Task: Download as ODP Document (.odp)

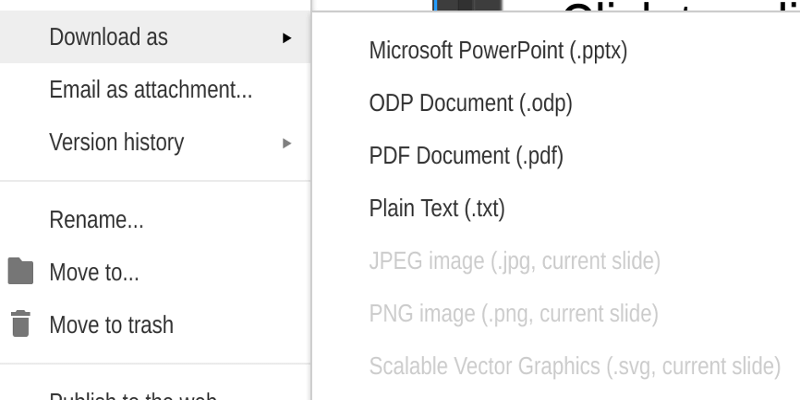Action: tap(470, 103)
